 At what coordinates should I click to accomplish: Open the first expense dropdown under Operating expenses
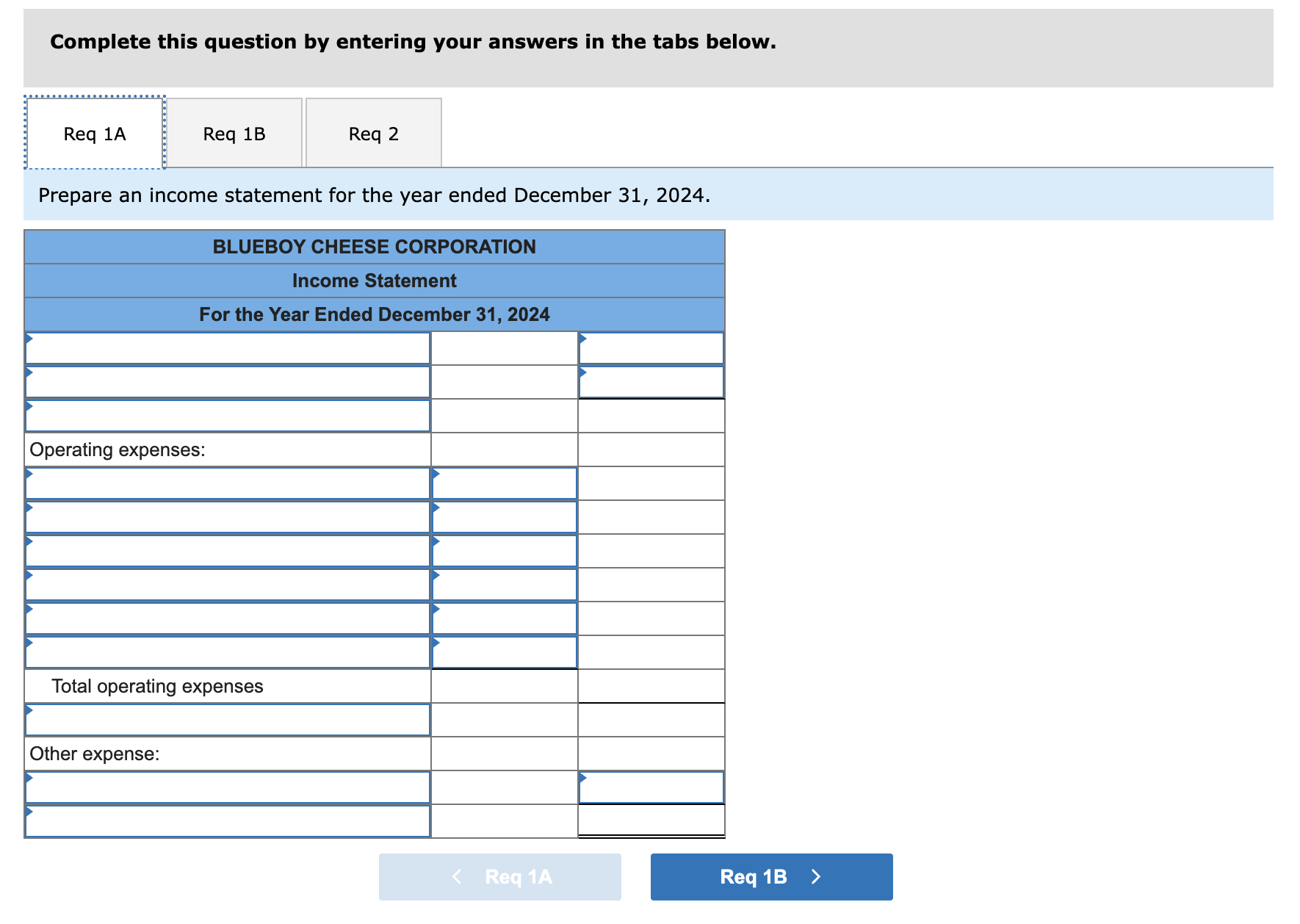228,483
